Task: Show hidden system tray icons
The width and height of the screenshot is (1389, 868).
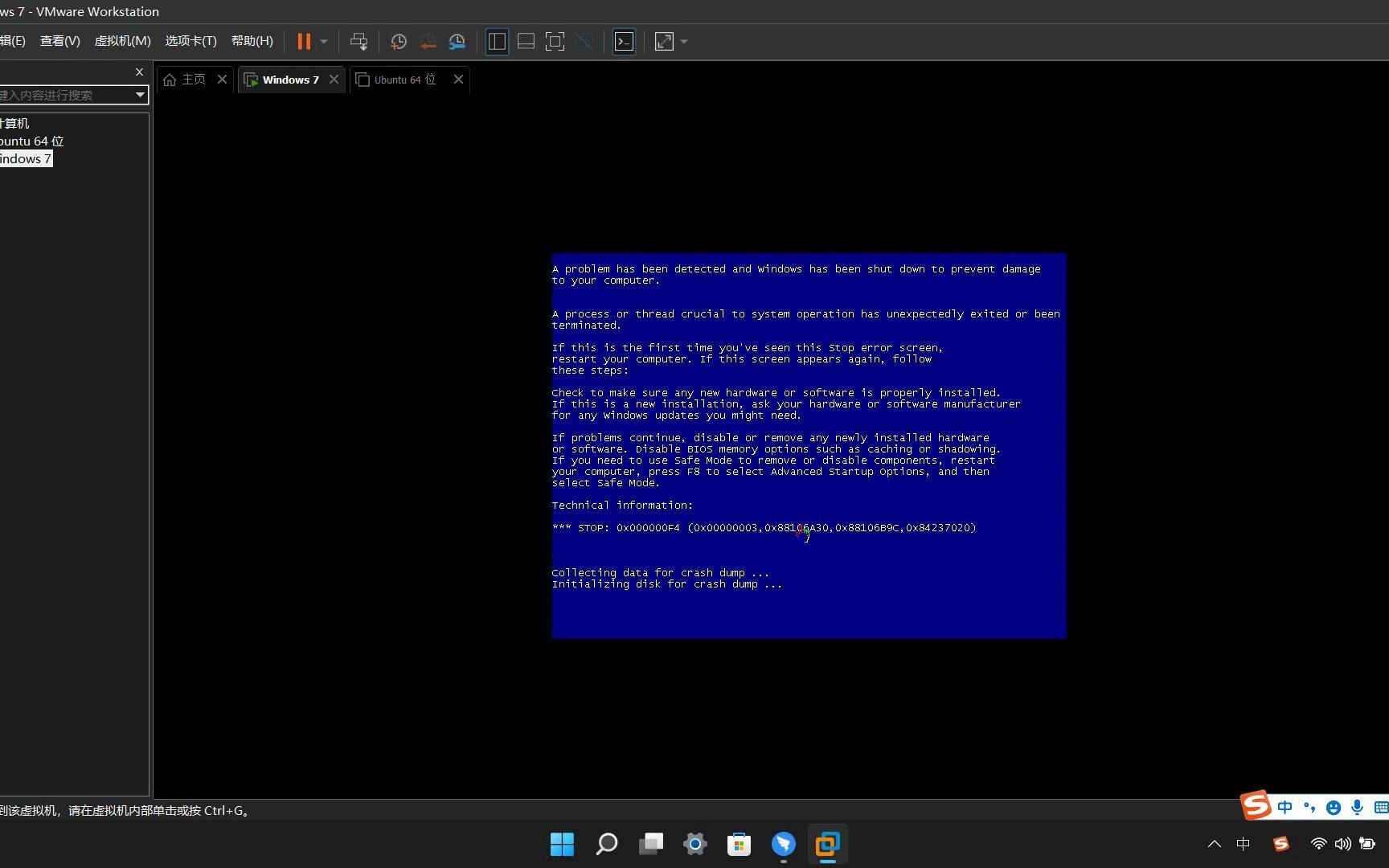Action: click(1215, 844)
